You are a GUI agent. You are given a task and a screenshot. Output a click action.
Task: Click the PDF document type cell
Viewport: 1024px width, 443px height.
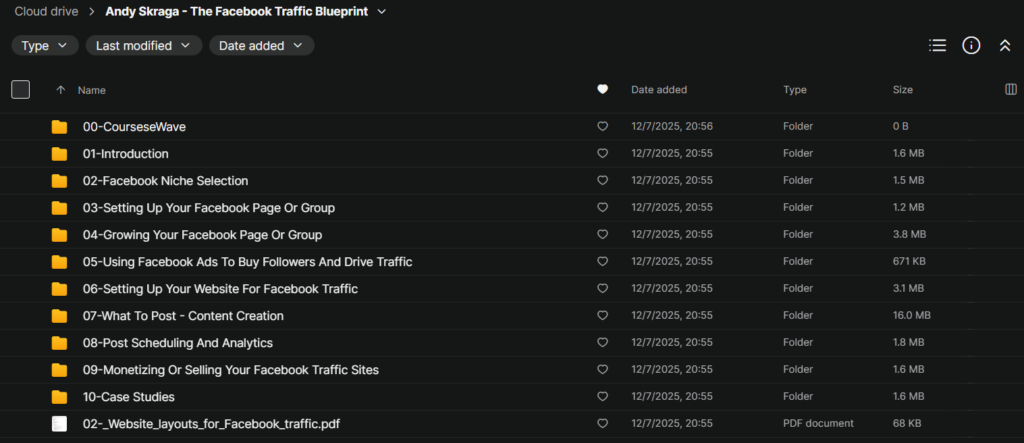[818, 423]
